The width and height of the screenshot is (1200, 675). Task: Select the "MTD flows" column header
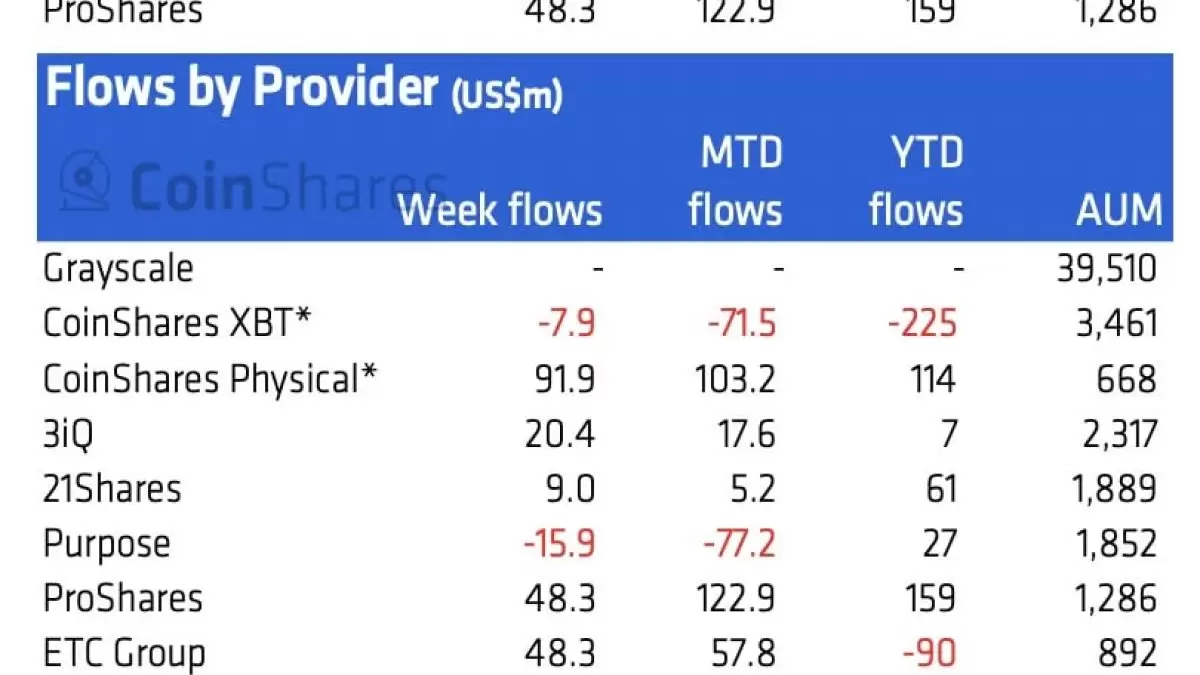point(735,182)
